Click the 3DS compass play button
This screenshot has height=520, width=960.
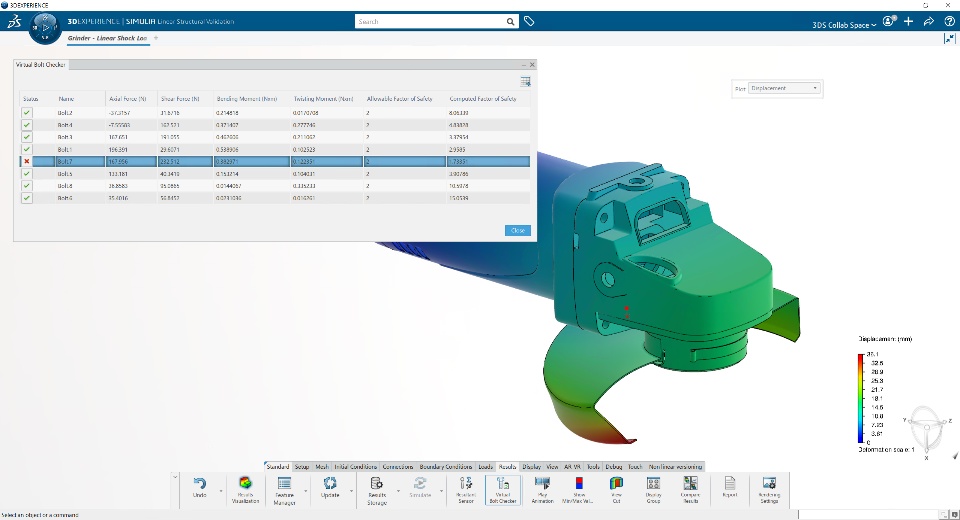(45, 28)
